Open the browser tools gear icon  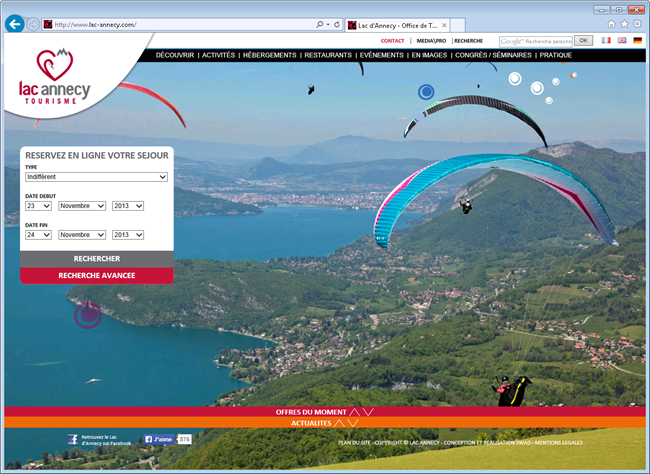coord(637,23)
